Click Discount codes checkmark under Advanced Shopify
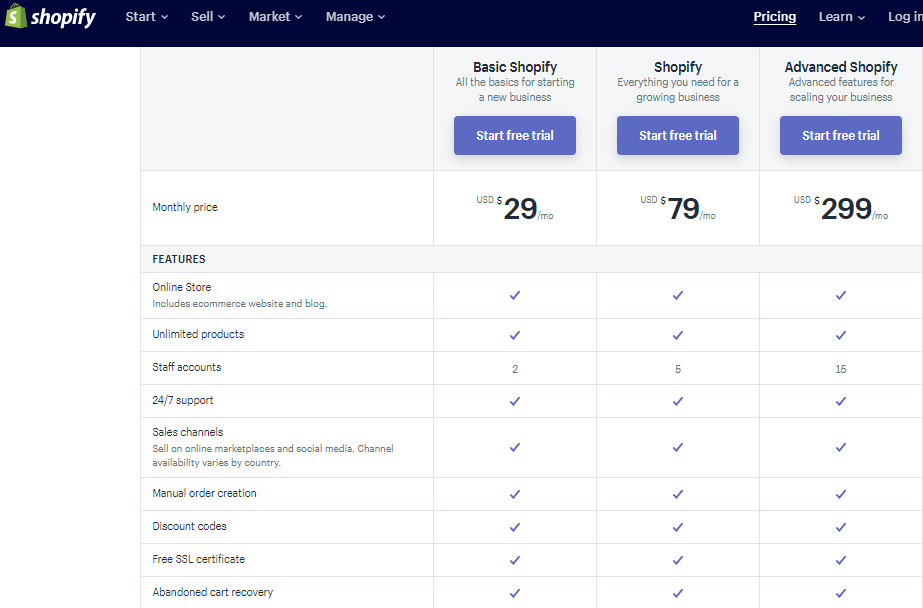 click(x=841, y=527)
